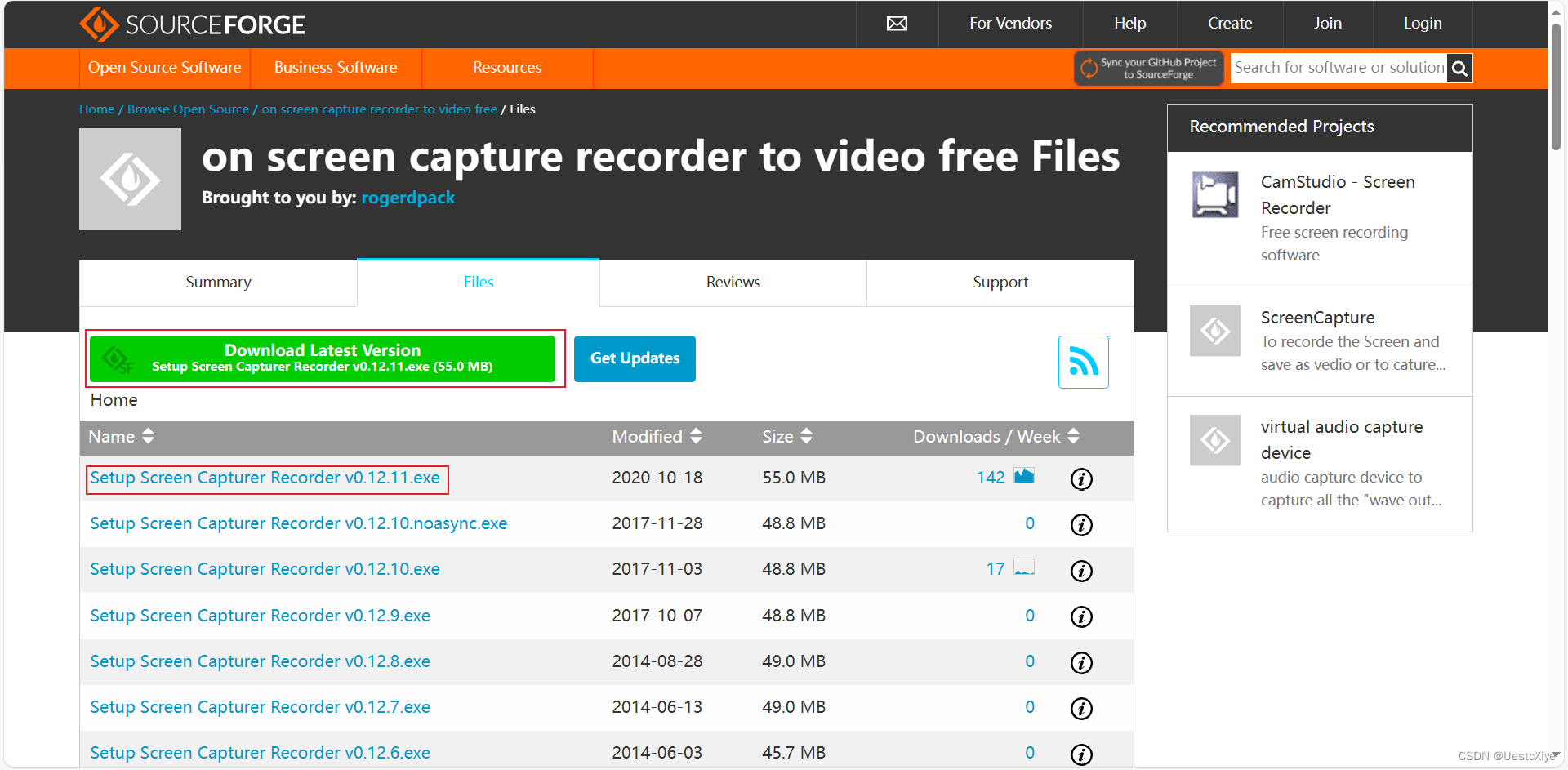Visit the rogerdpack author profile
The height and width of the screenshot is (770, 1568).
408,198
